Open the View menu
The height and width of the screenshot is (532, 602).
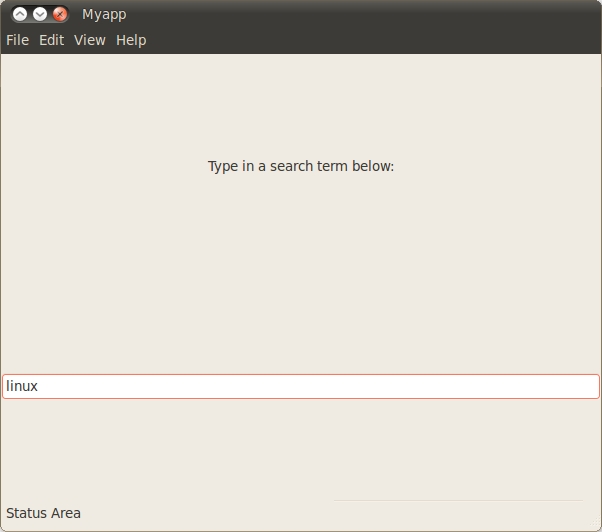pyautogui.click(x=89, y=40)
